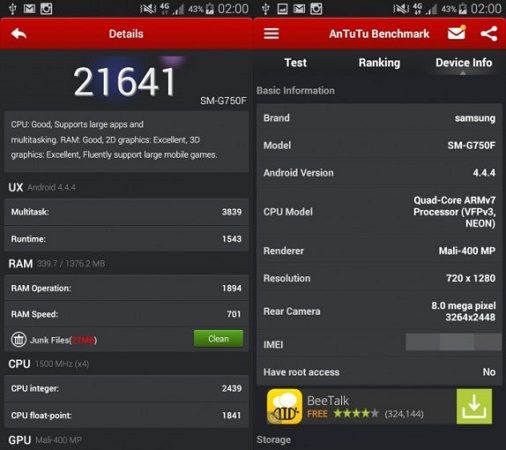Select the CPU Model row
Image resolution: width=506 pixels, height=450 pixels.
(379, 212)
